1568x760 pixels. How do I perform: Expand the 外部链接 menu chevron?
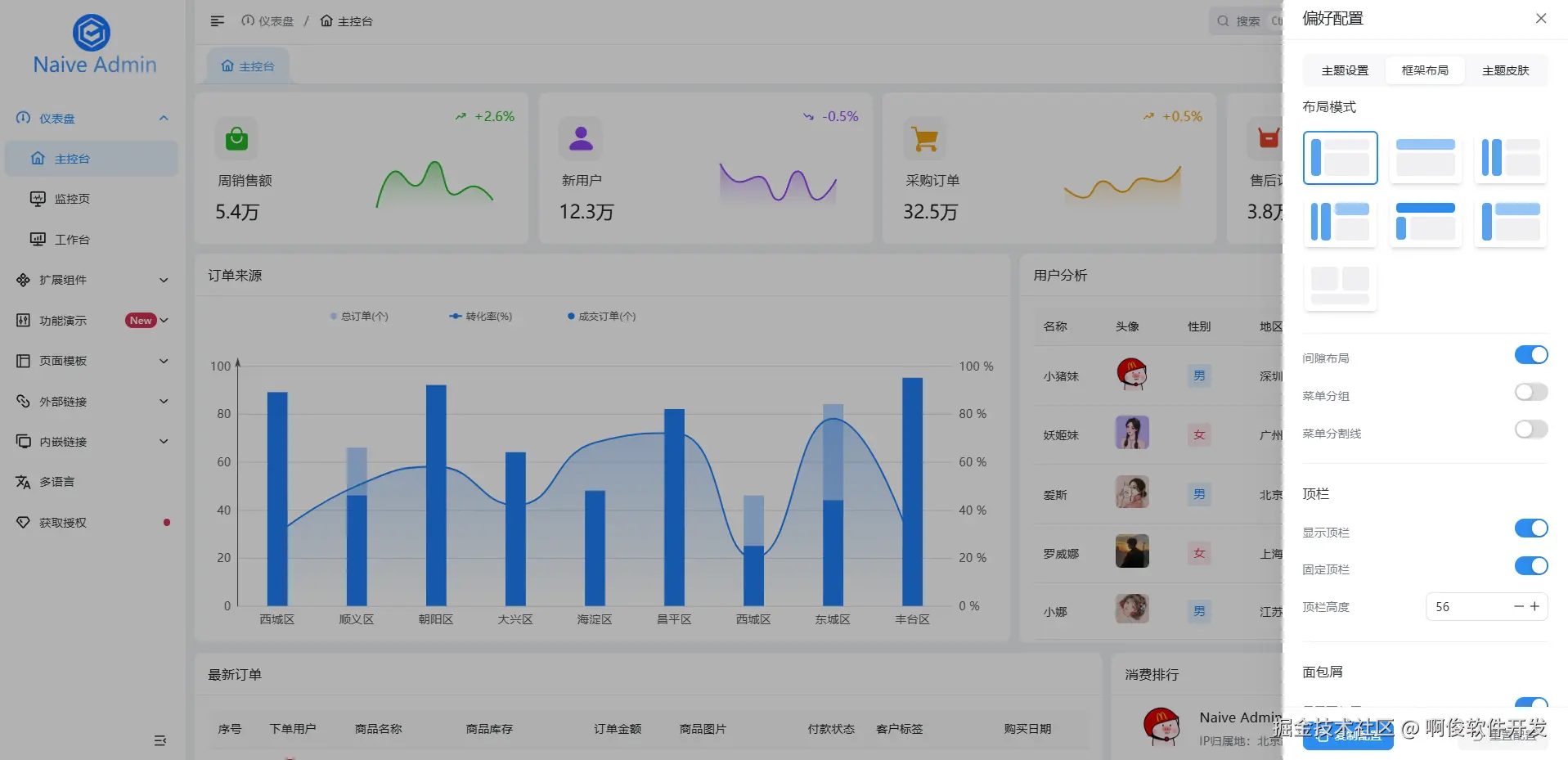pyautogui.click(x=164, y=401)
